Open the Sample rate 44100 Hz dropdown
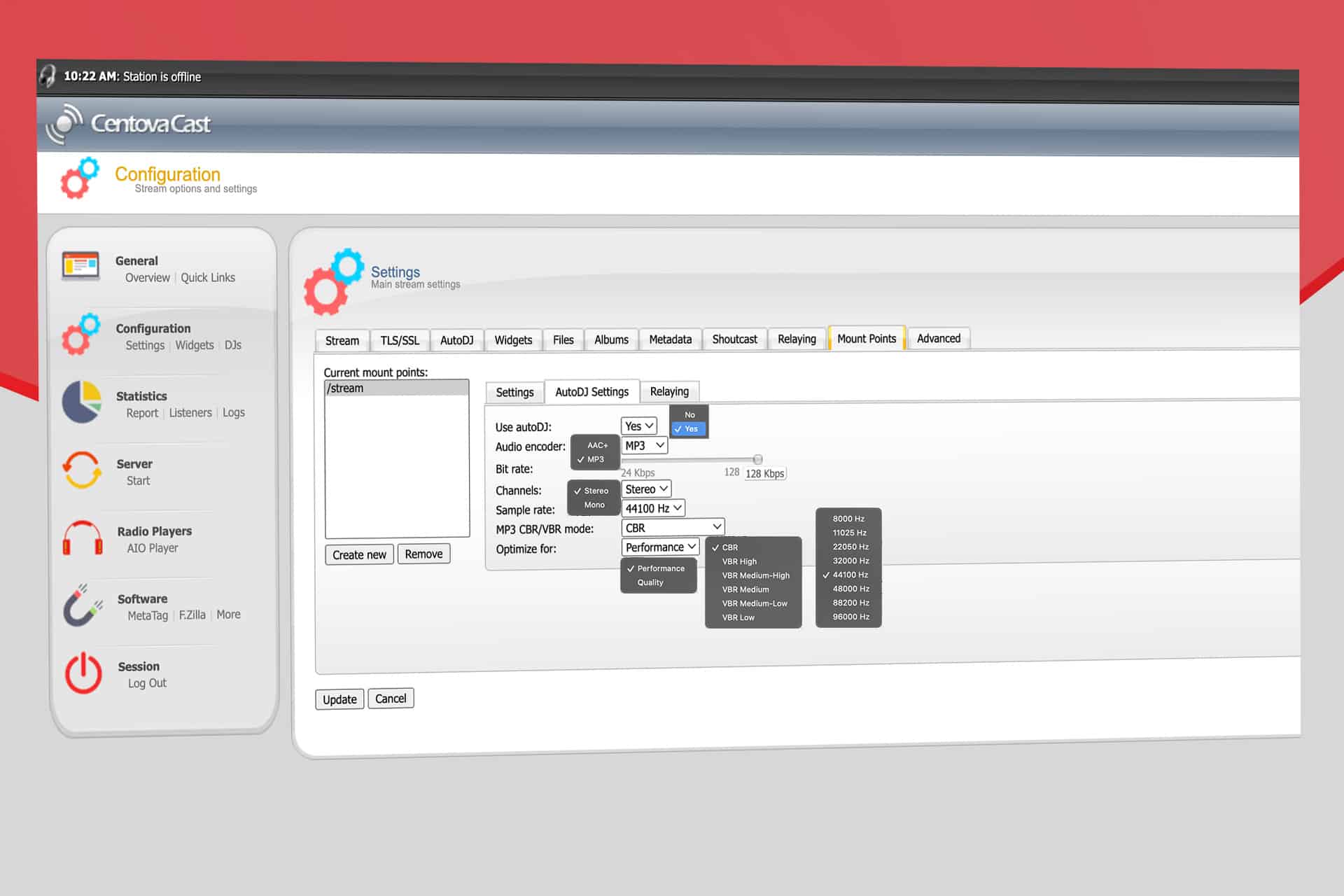This screenshot has height=896, width=1344. click(x=653, y=508)
